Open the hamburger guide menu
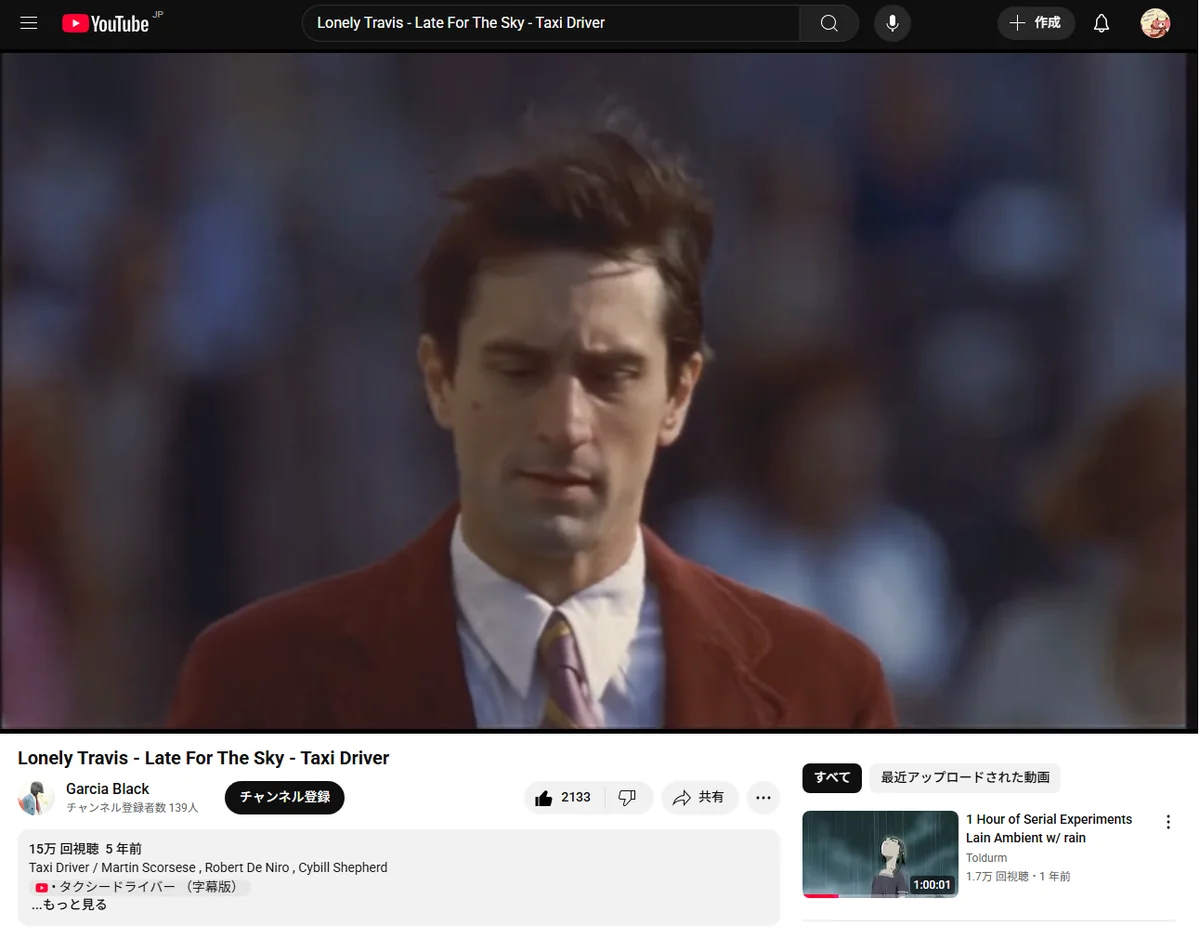This screenshot has width=1200, height=938. click(29, 23)
